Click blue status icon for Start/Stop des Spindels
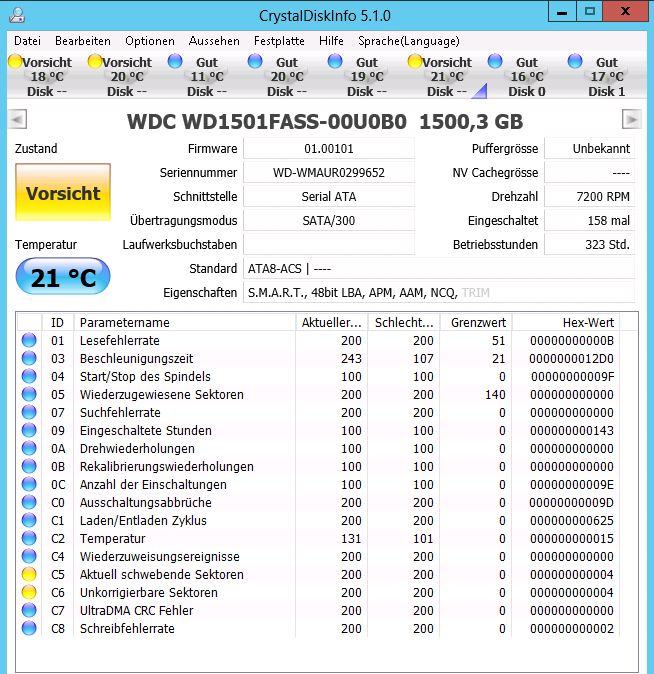The image size is (654, 674). coord(29,376)
